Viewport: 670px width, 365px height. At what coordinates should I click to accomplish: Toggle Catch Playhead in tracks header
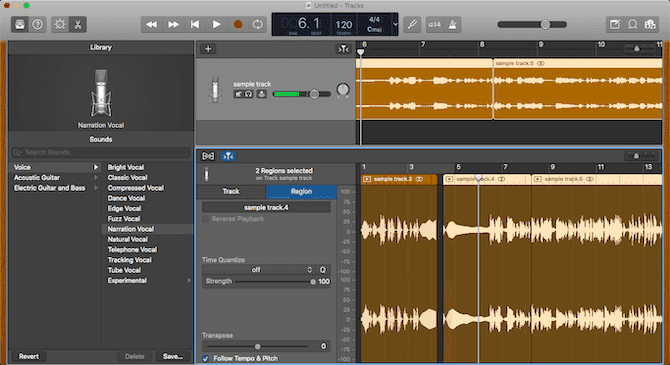[x=343, y=49]
